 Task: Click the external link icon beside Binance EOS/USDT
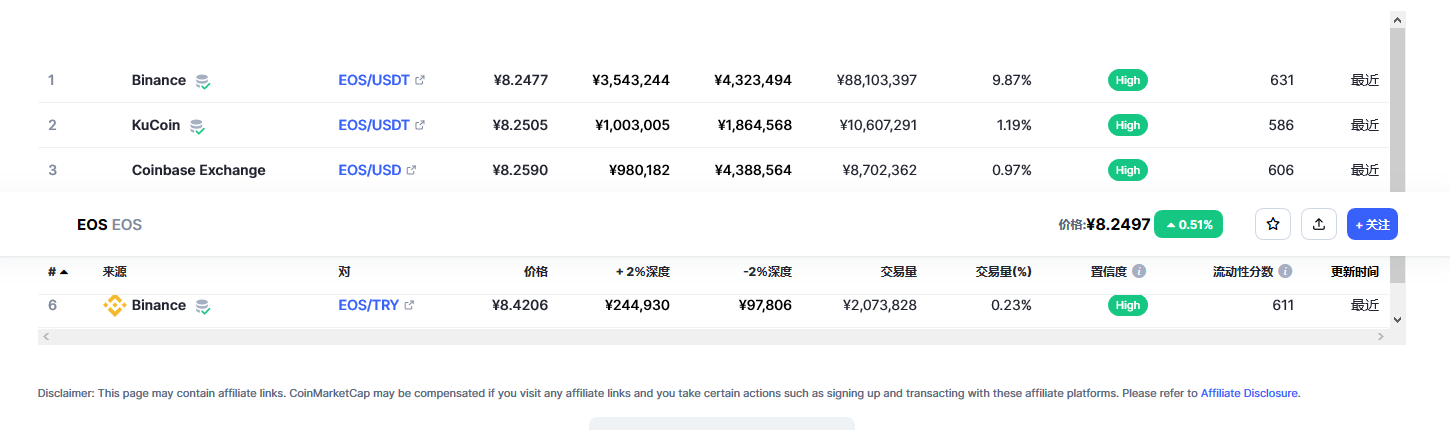[420, 80]
